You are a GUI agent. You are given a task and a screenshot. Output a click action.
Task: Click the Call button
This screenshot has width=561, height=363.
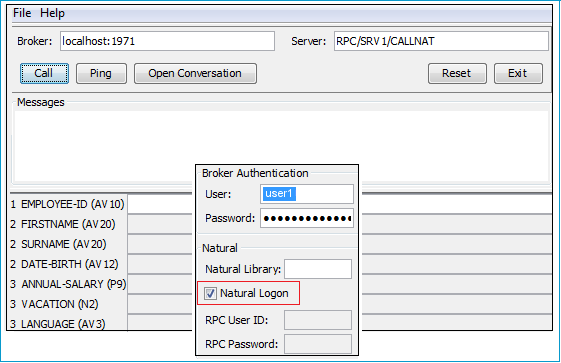coord(44,73)
